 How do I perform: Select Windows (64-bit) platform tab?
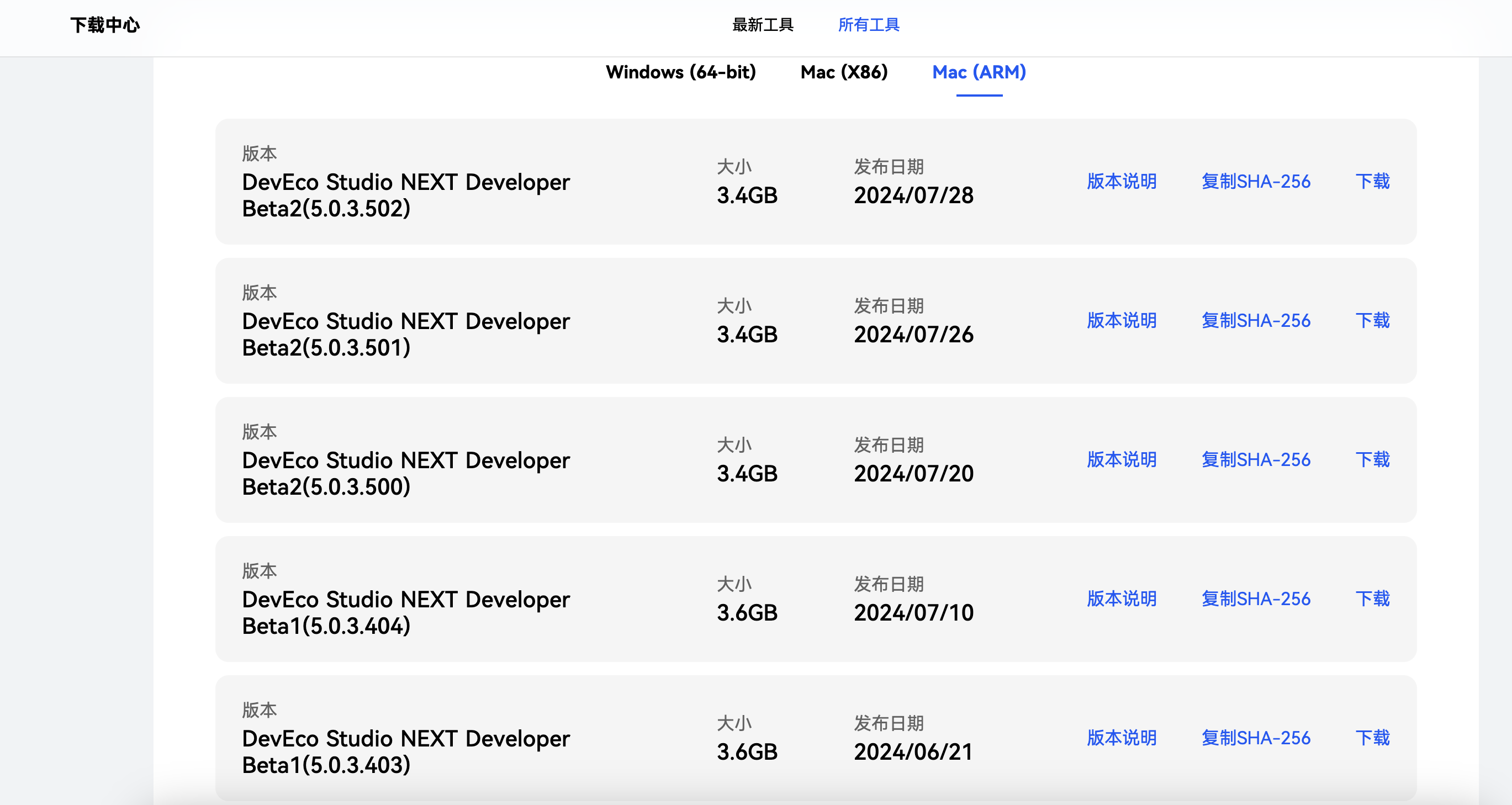(x=680, y=72)
